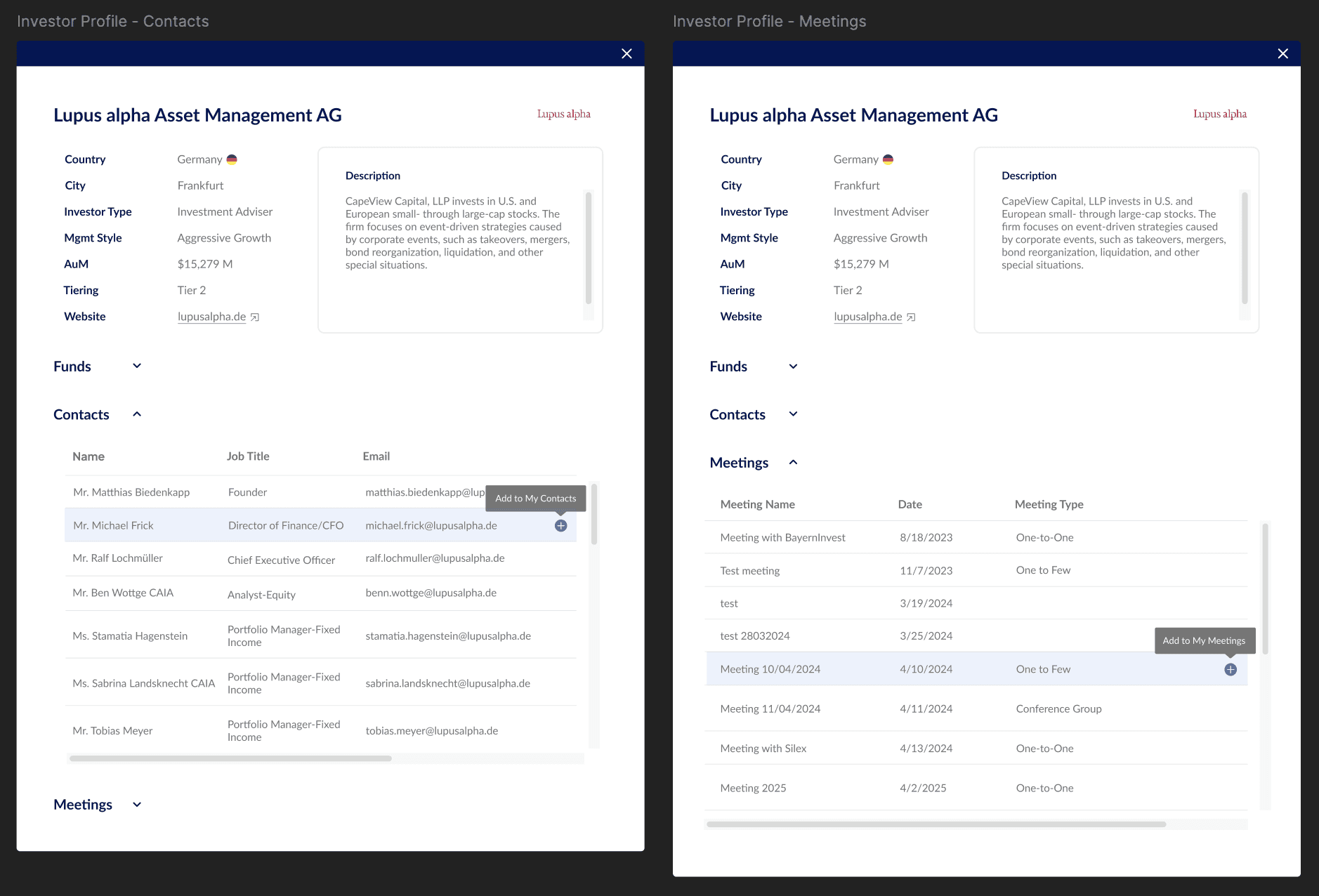Click Meeting Name column header
1319x896 pixels.
point(757,504)
